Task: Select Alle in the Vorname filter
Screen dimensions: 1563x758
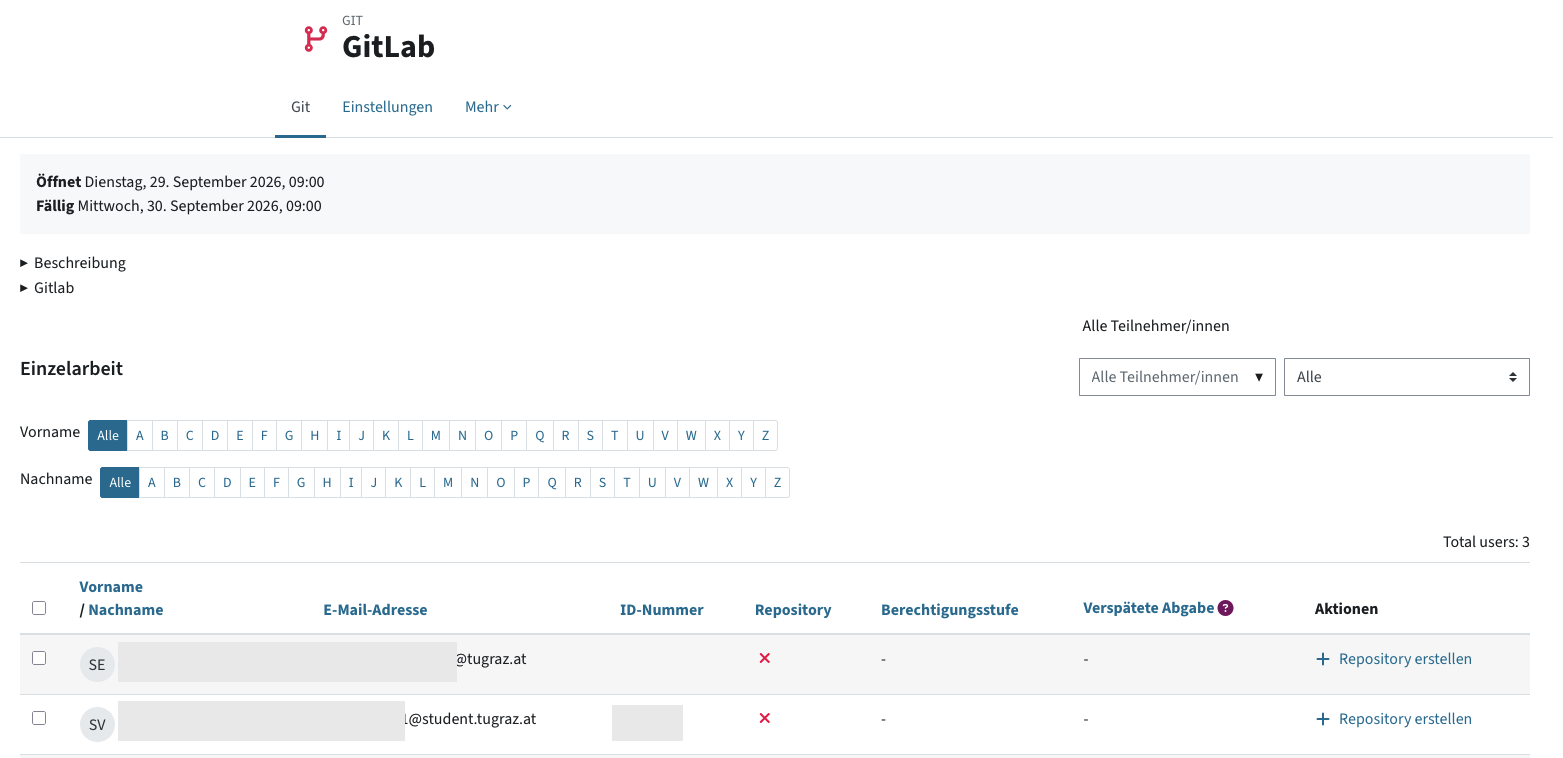Action: (x=108, y=435)
